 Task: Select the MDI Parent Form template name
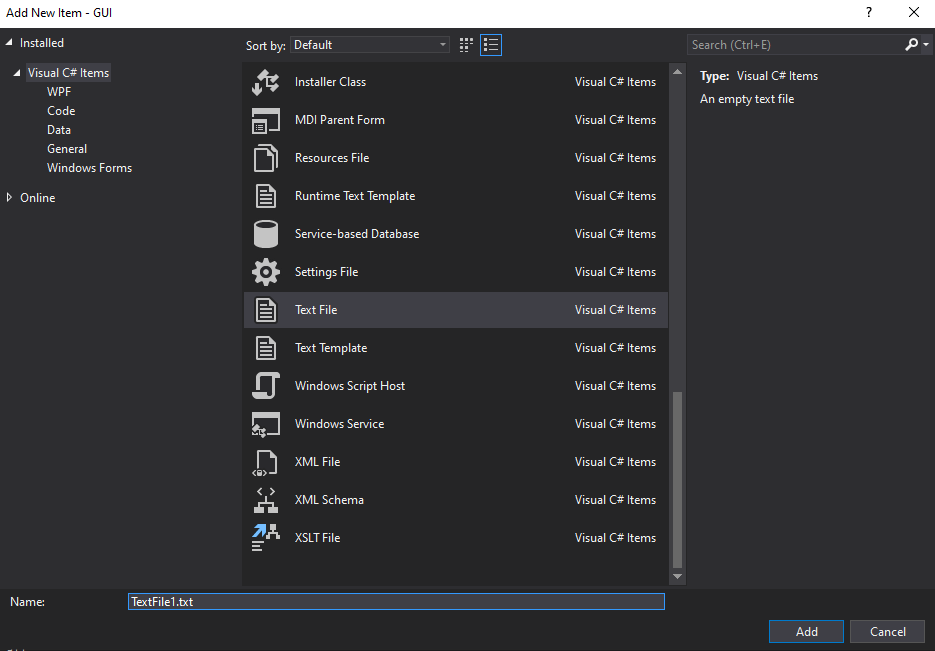[x=340, y=120]
